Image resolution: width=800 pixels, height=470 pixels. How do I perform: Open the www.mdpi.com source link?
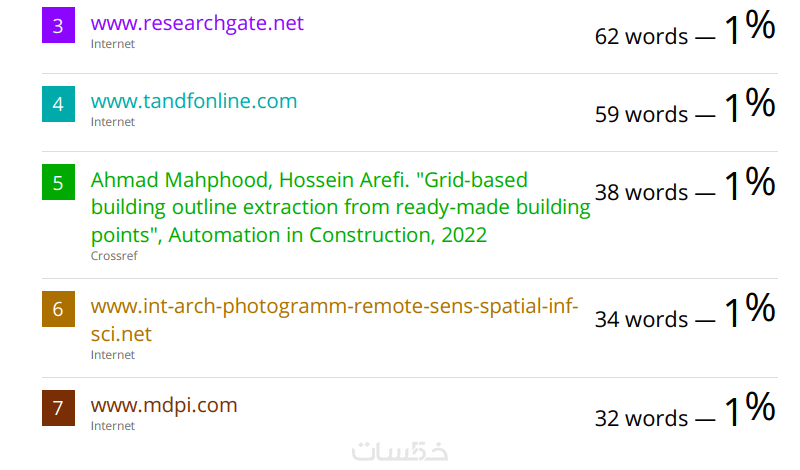point(164,405)
